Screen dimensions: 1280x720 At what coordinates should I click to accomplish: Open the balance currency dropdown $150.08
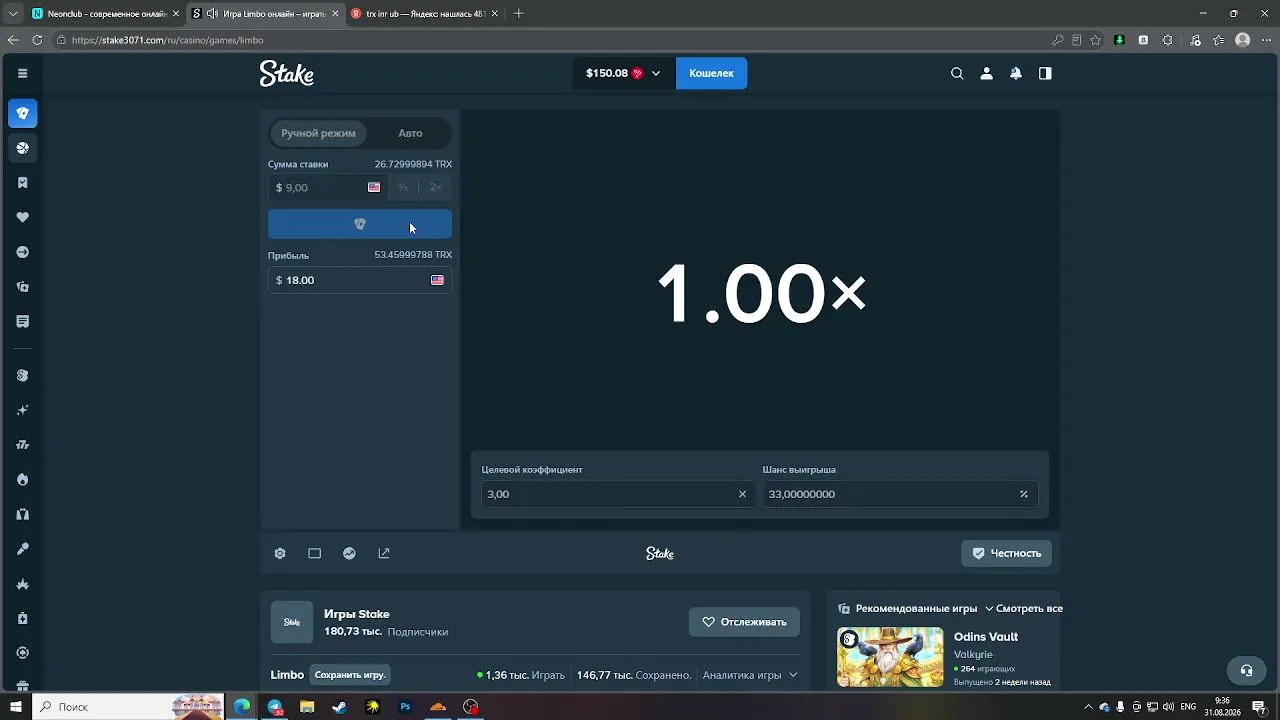[x=622, y=73]
